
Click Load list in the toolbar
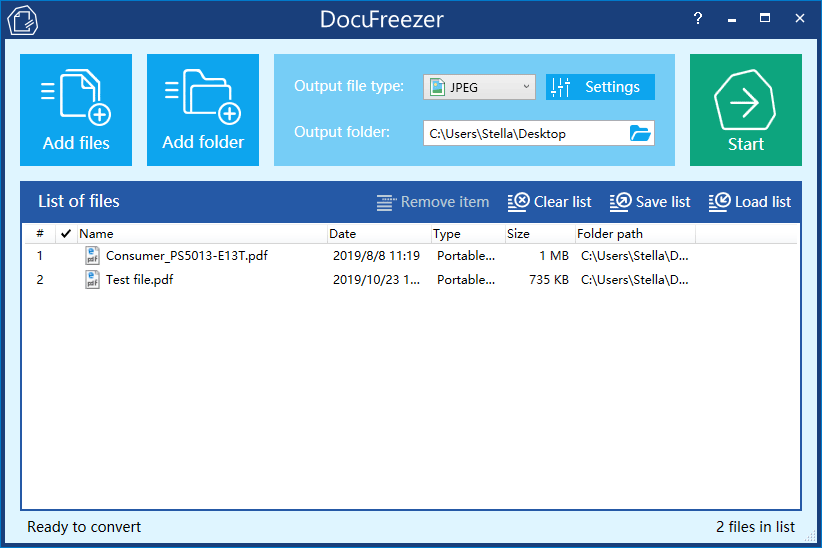click(x=750, y=202)
